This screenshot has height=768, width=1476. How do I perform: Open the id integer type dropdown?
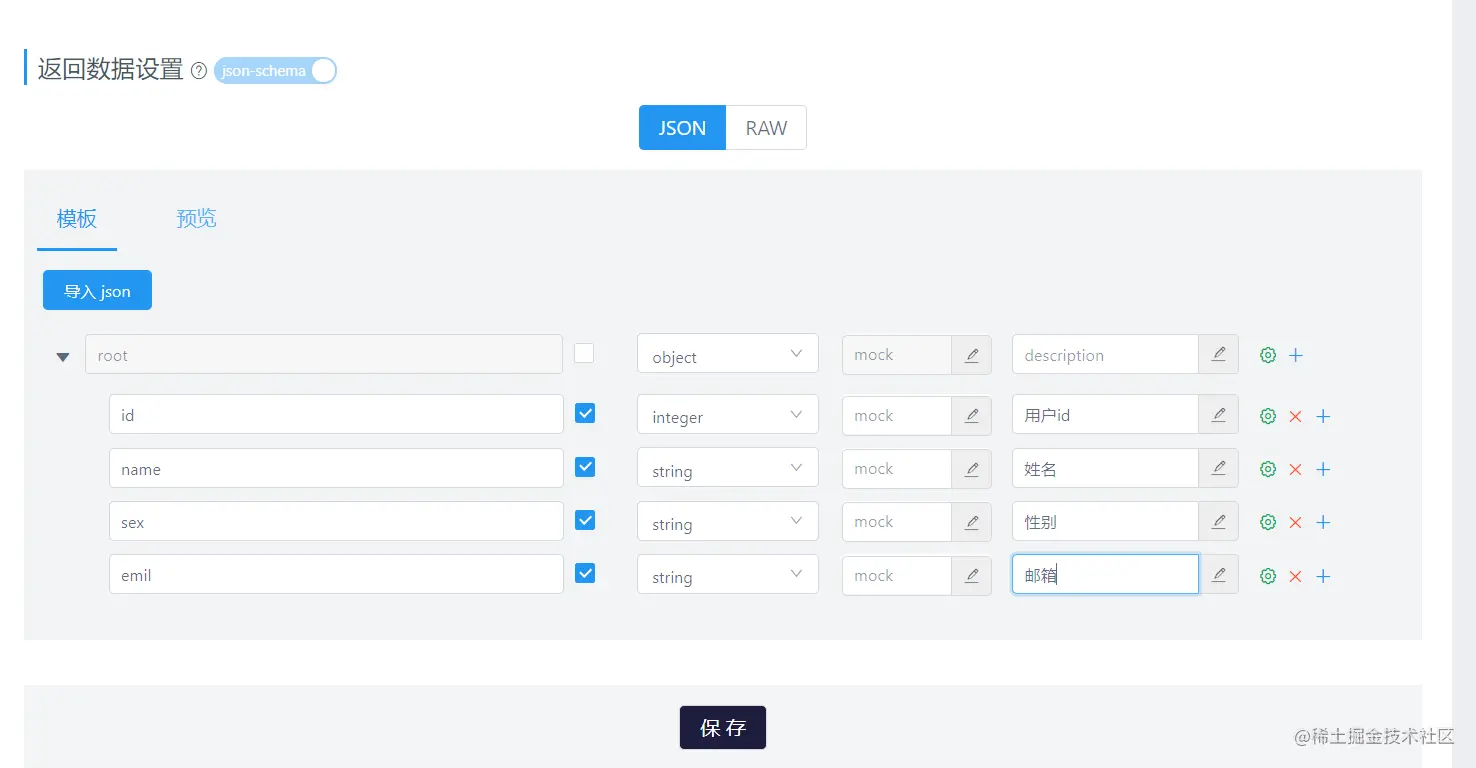pyautogui.click(x=728, y=415)
